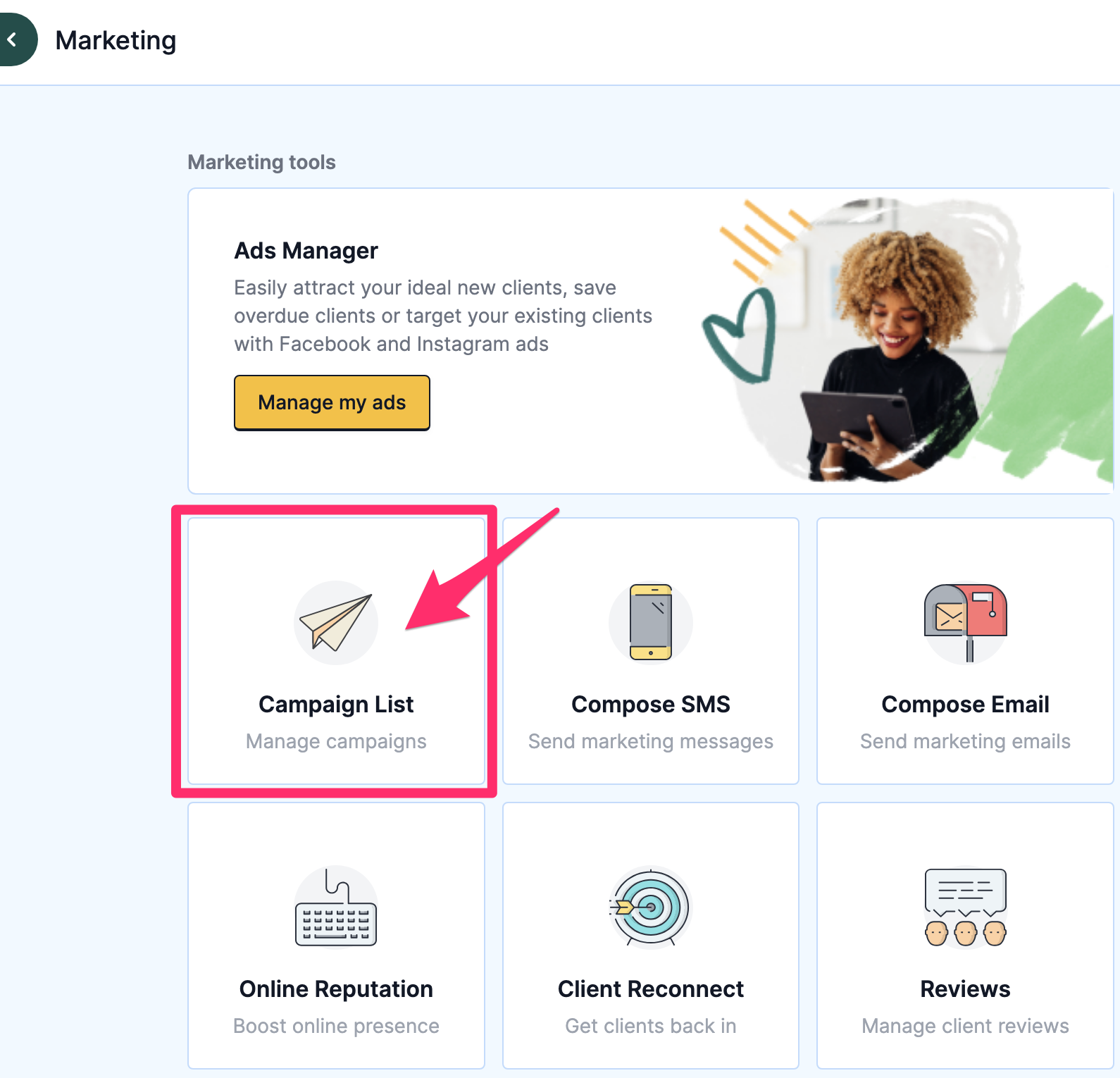
Task: Open the Online Reputation title
Action: pos(336,989)
